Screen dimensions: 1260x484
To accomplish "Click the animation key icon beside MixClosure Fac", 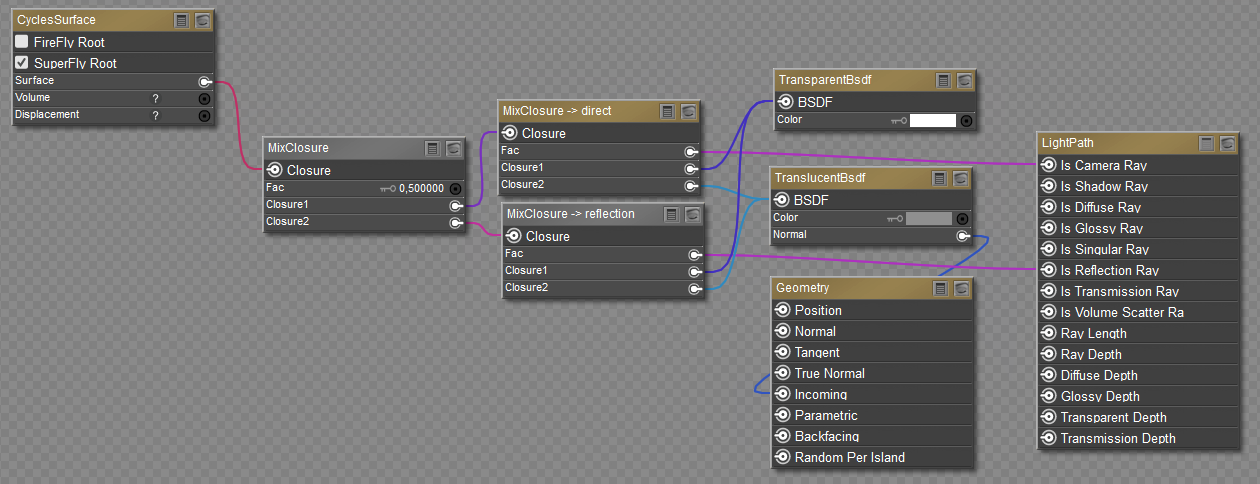I will pos(388,188).
